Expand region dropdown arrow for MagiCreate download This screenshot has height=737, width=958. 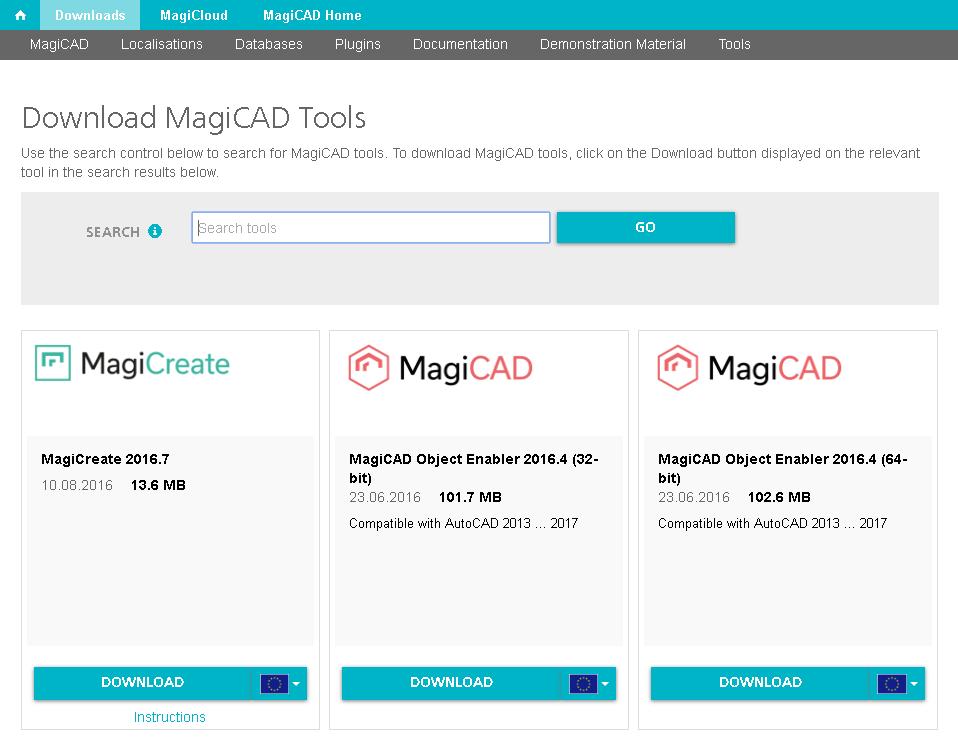point(296,684)
